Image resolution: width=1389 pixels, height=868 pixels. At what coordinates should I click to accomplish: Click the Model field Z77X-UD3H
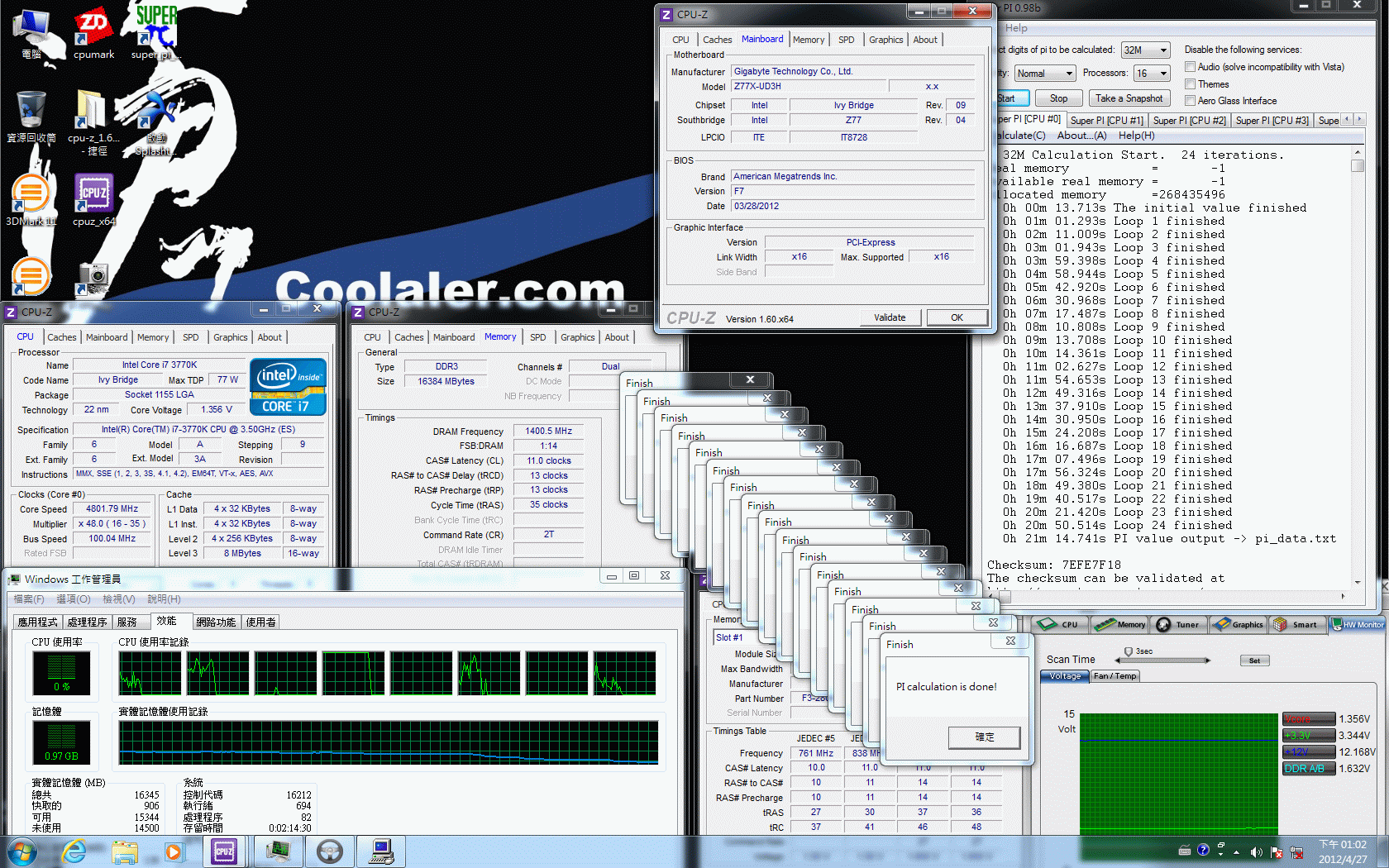pos(809,86)
